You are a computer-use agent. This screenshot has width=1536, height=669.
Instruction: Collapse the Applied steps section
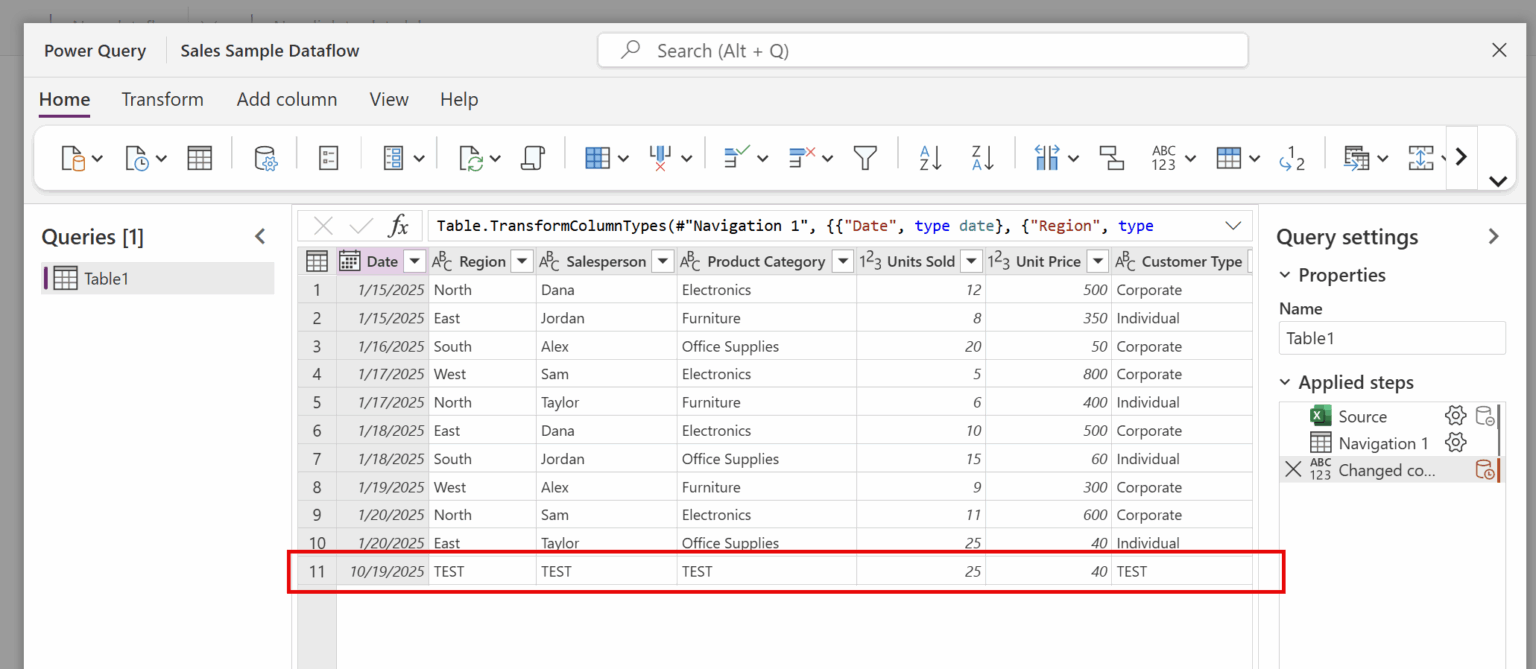(x=1285, y=383)
